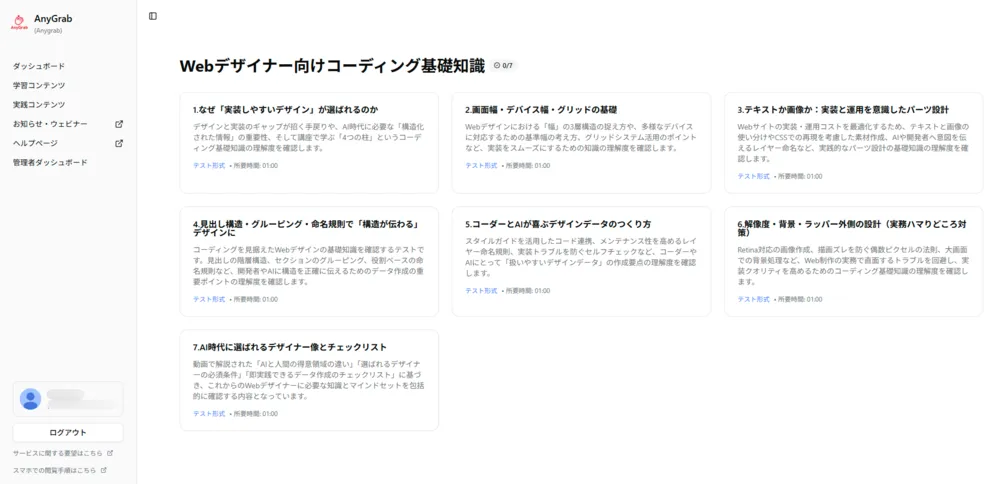Open card 4.見出し構造・グルーピング・命名規則
The height and width of the screenshot is (484, 1000).
(309, 261)
